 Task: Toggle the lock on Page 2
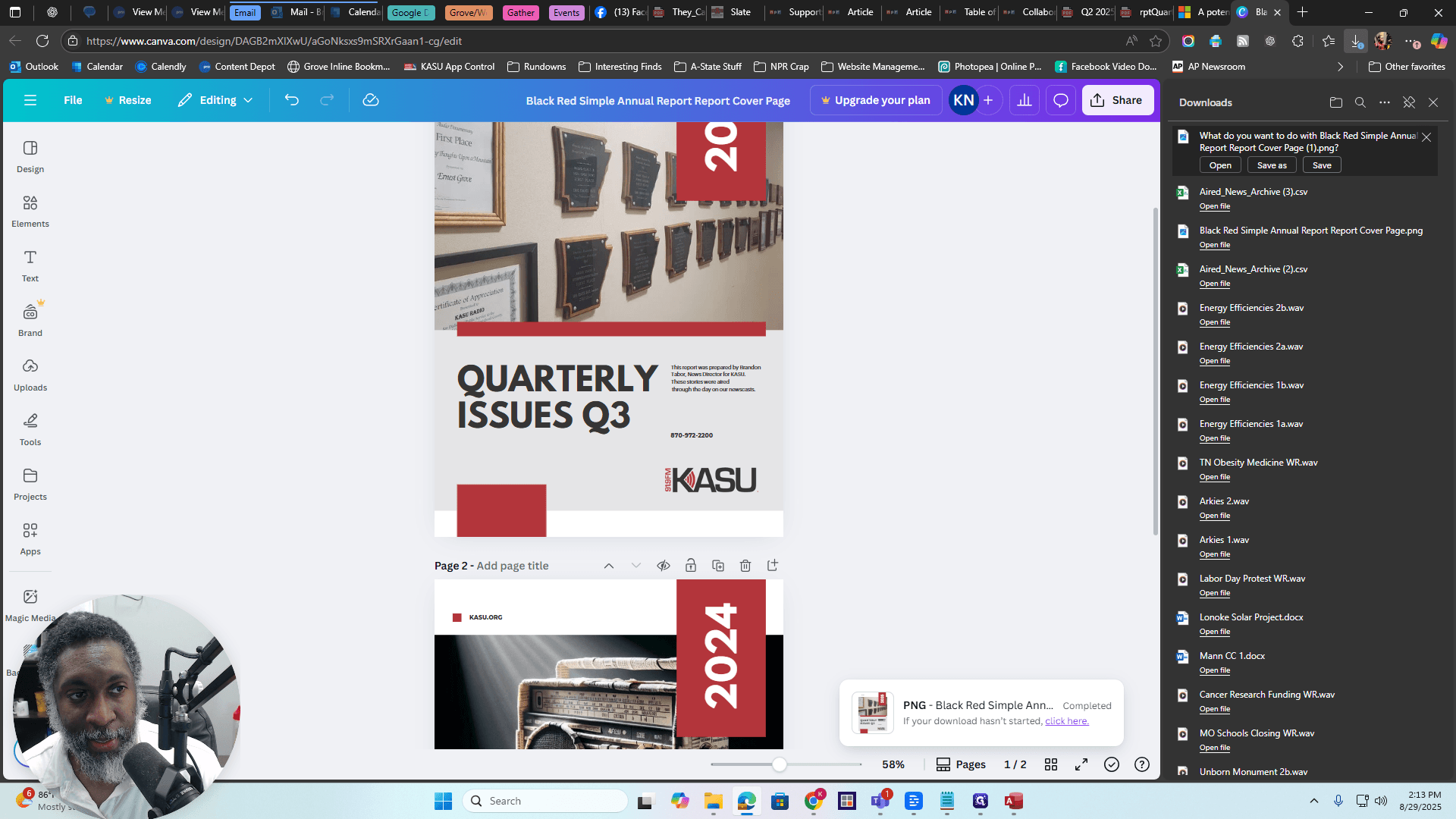pyautogui.click(x=691, y=566)
